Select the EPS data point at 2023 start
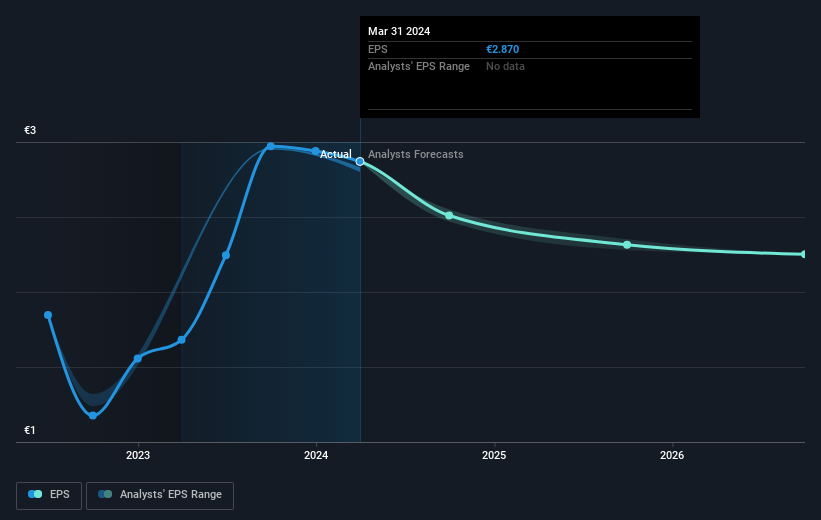Viewport: 821px width, 520px height. click(x=138, y=358)
